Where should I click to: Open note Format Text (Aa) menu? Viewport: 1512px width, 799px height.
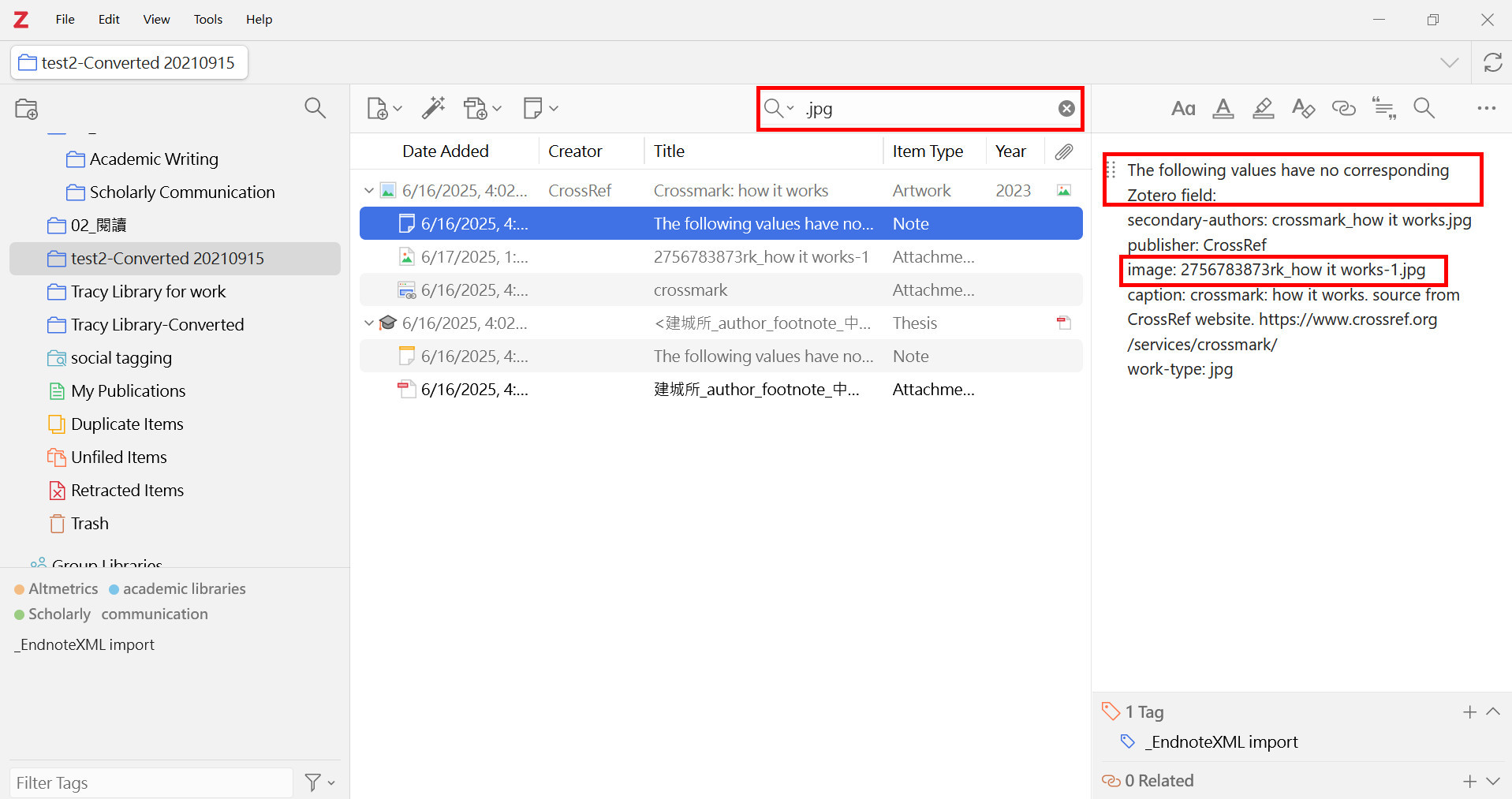click(x=1183, y=109)
